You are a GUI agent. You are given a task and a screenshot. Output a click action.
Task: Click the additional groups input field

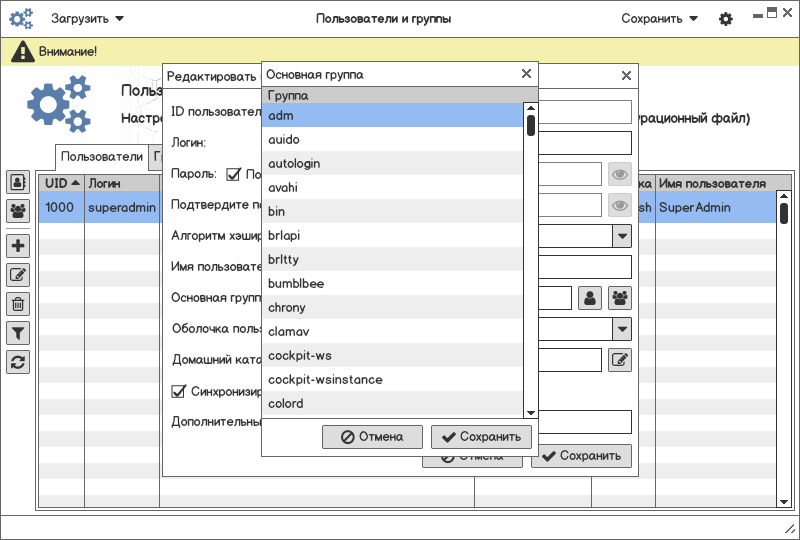(x=585, y=422)
